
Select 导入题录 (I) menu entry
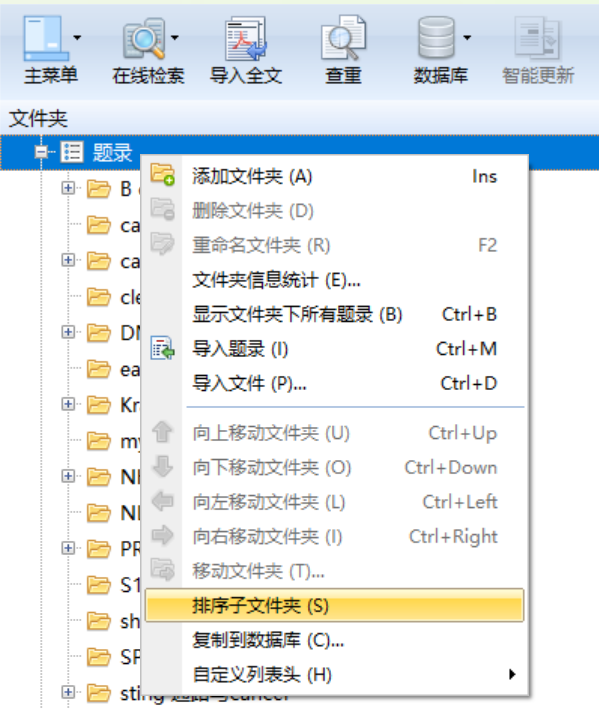(335, 349)
